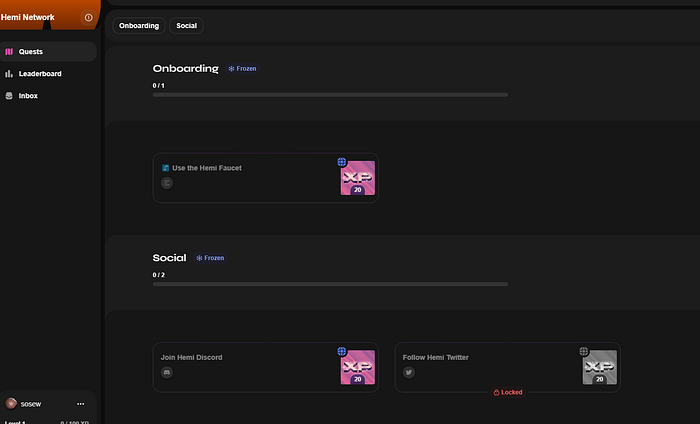This screenshot has height=424, width=700.
Task: Select the Onboarding filter tab
Action: 139,25
